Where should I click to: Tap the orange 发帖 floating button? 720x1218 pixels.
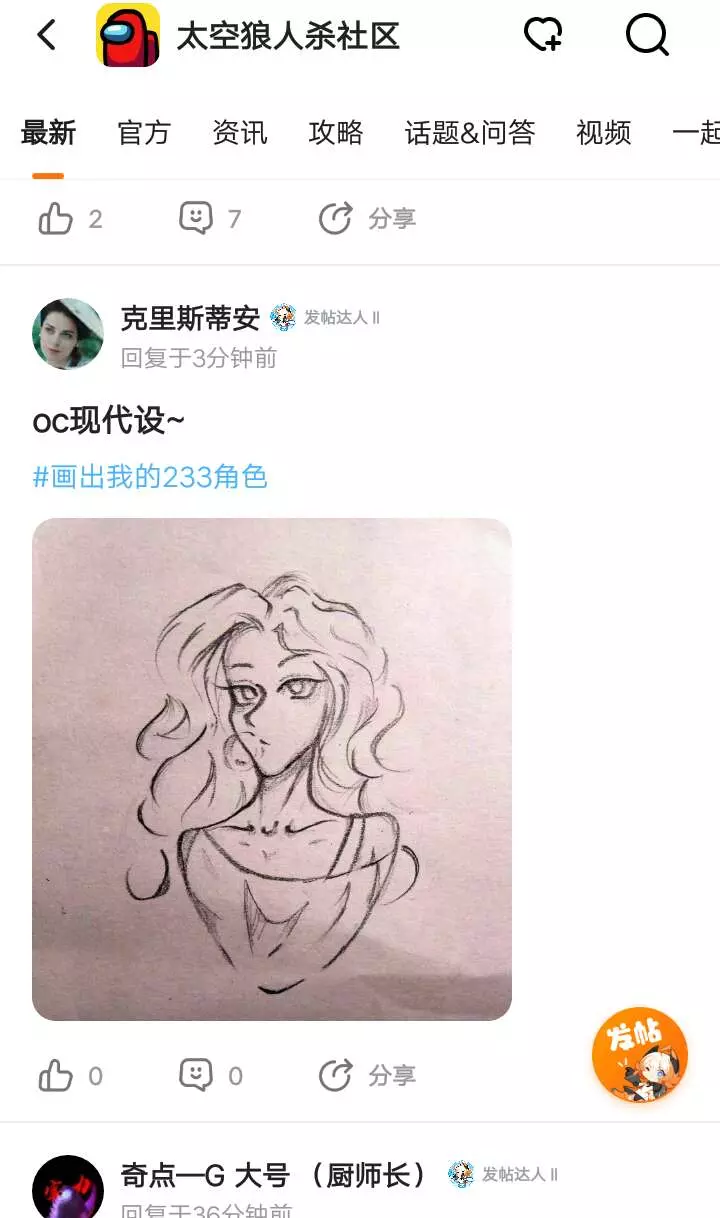point(640,1055)
